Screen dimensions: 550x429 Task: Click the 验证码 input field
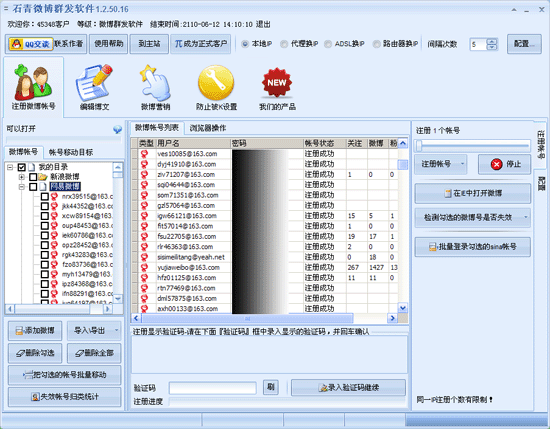[213, 388]
